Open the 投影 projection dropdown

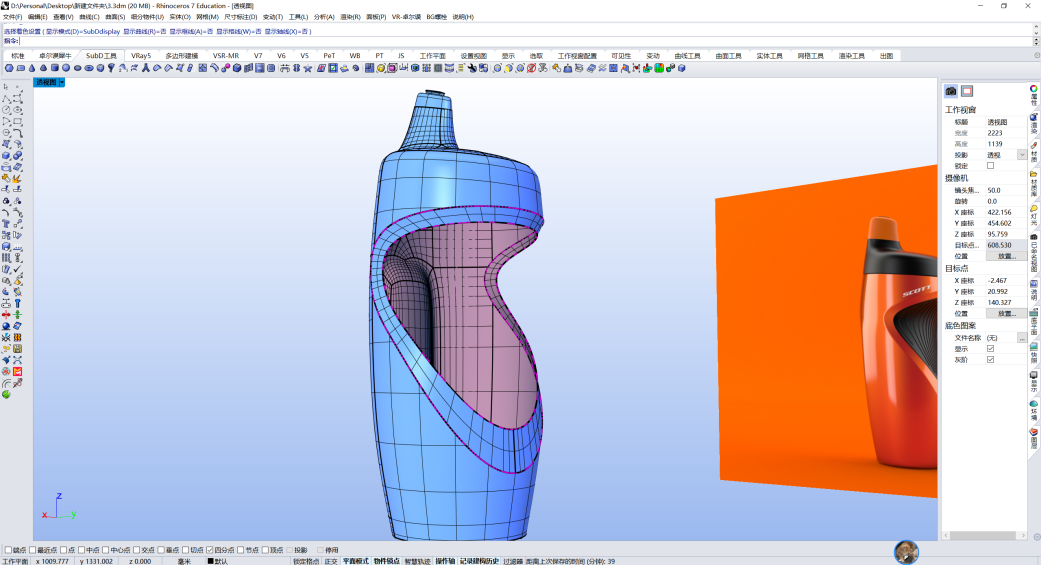click(x=1022, y=155)
